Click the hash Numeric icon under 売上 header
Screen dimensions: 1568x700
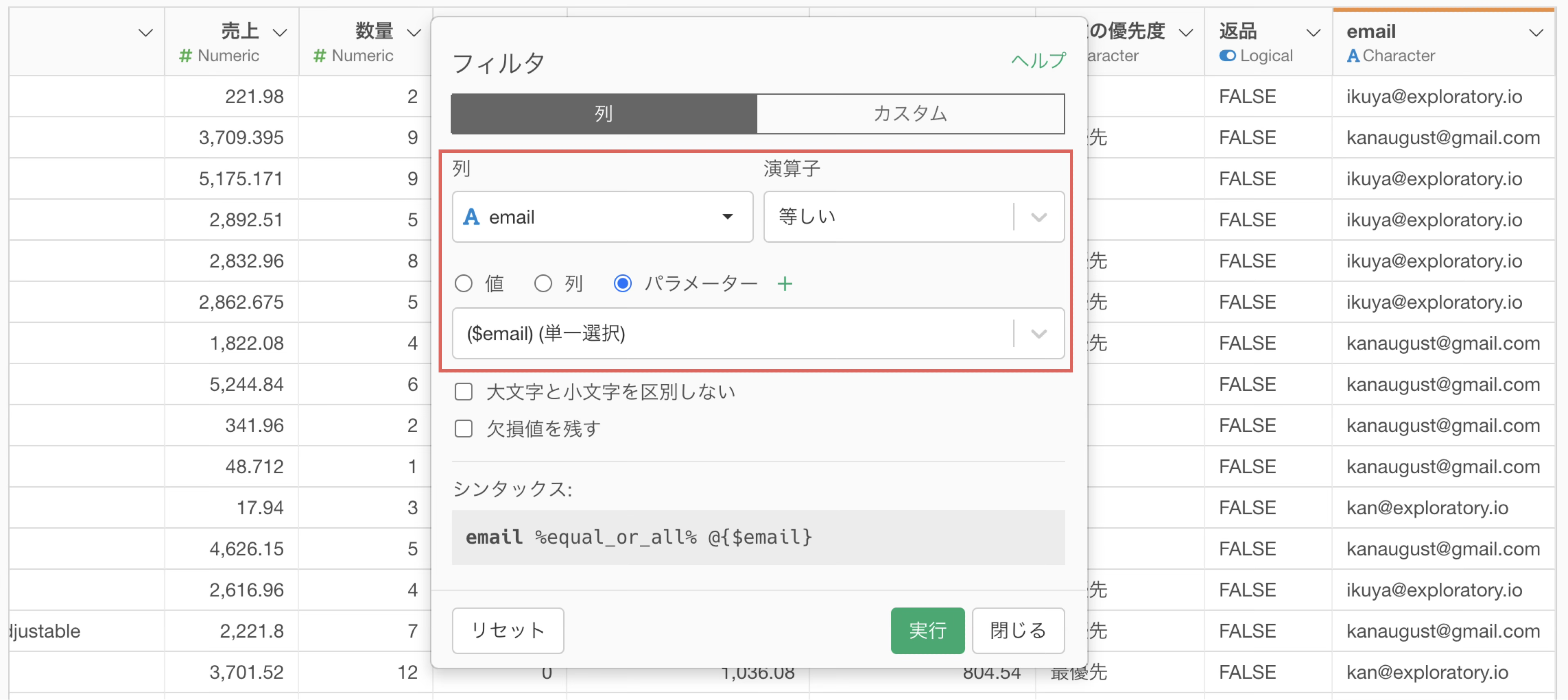click(x=185, y=56)
